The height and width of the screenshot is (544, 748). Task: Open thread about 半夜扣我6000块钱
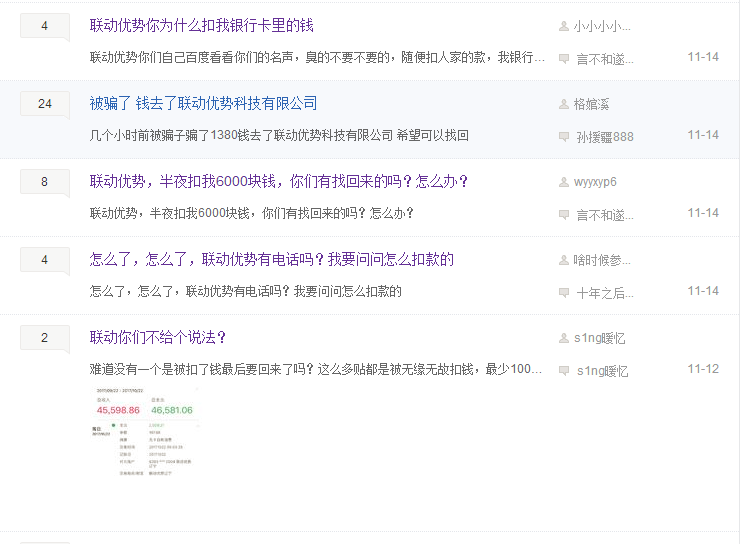pos(279,181)
